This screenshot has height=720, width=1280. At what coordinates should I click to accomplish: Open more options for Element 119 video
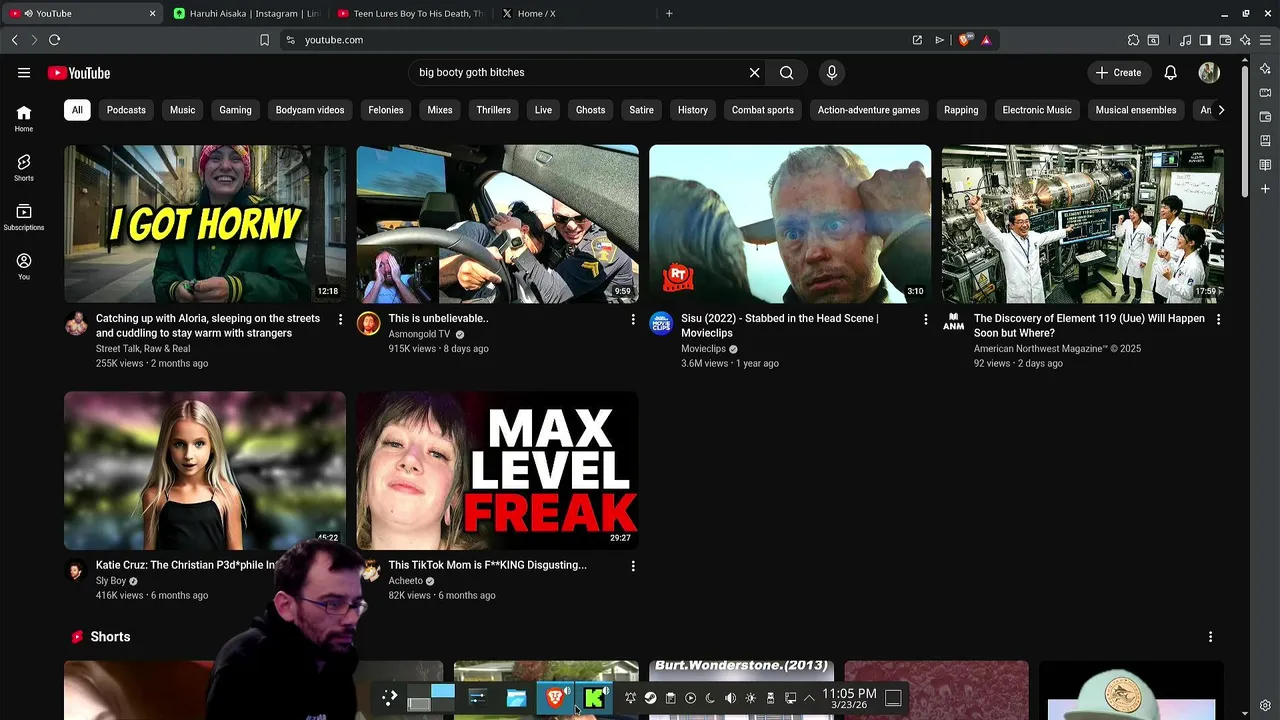(x=1218, y=319)
